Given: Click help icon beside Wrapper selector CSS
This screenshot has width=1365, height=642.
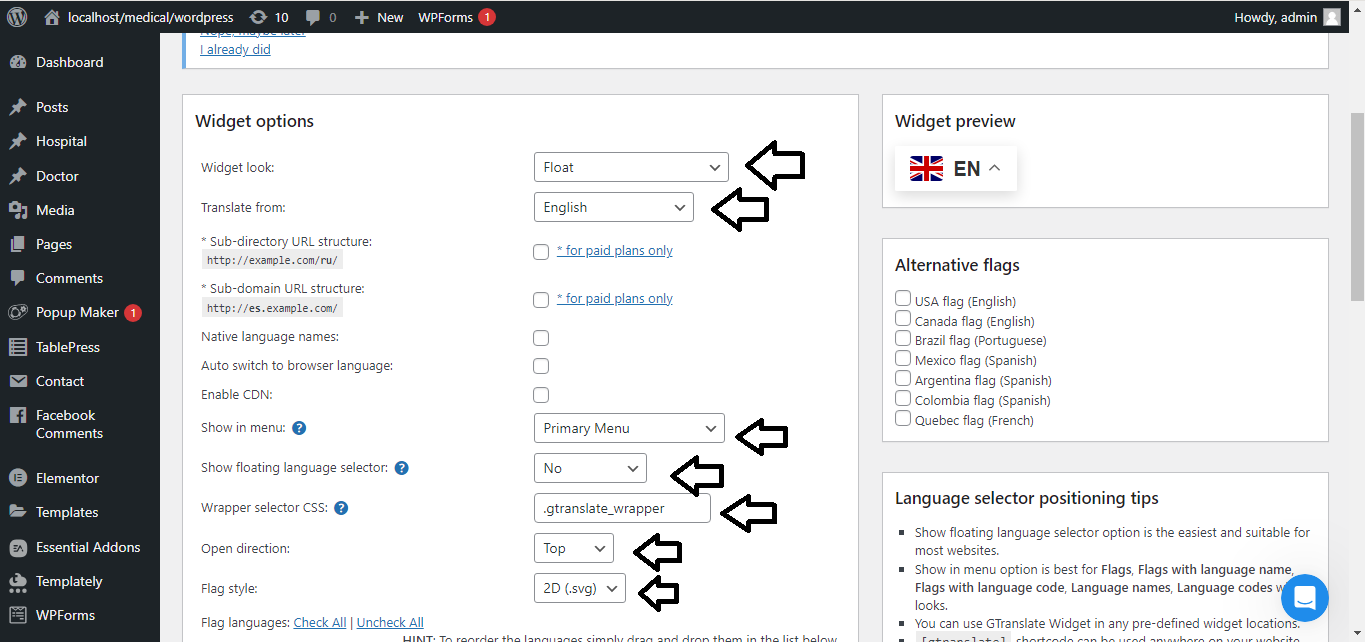Looking at the screenshot, I should coord(341,508).
